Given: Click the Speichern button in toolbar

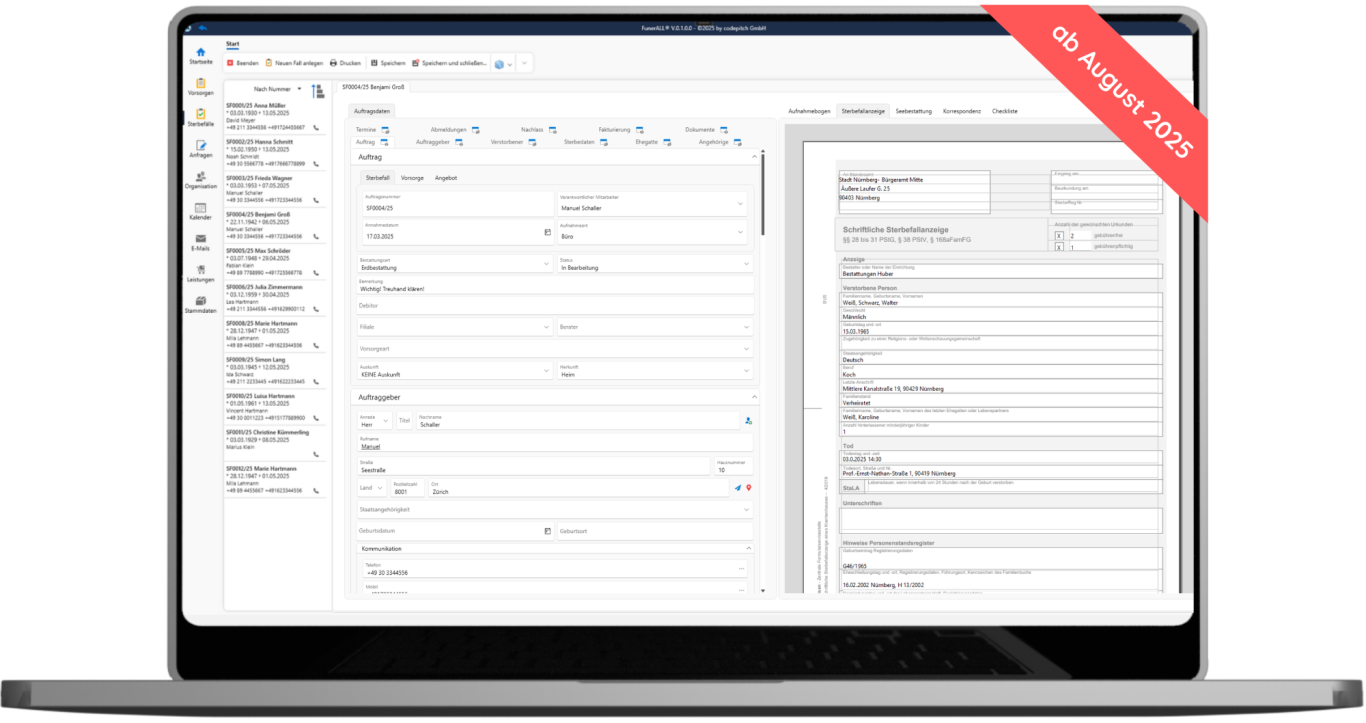Looking at the screenshot, I should pyautogui.click(x=387, y=63).
